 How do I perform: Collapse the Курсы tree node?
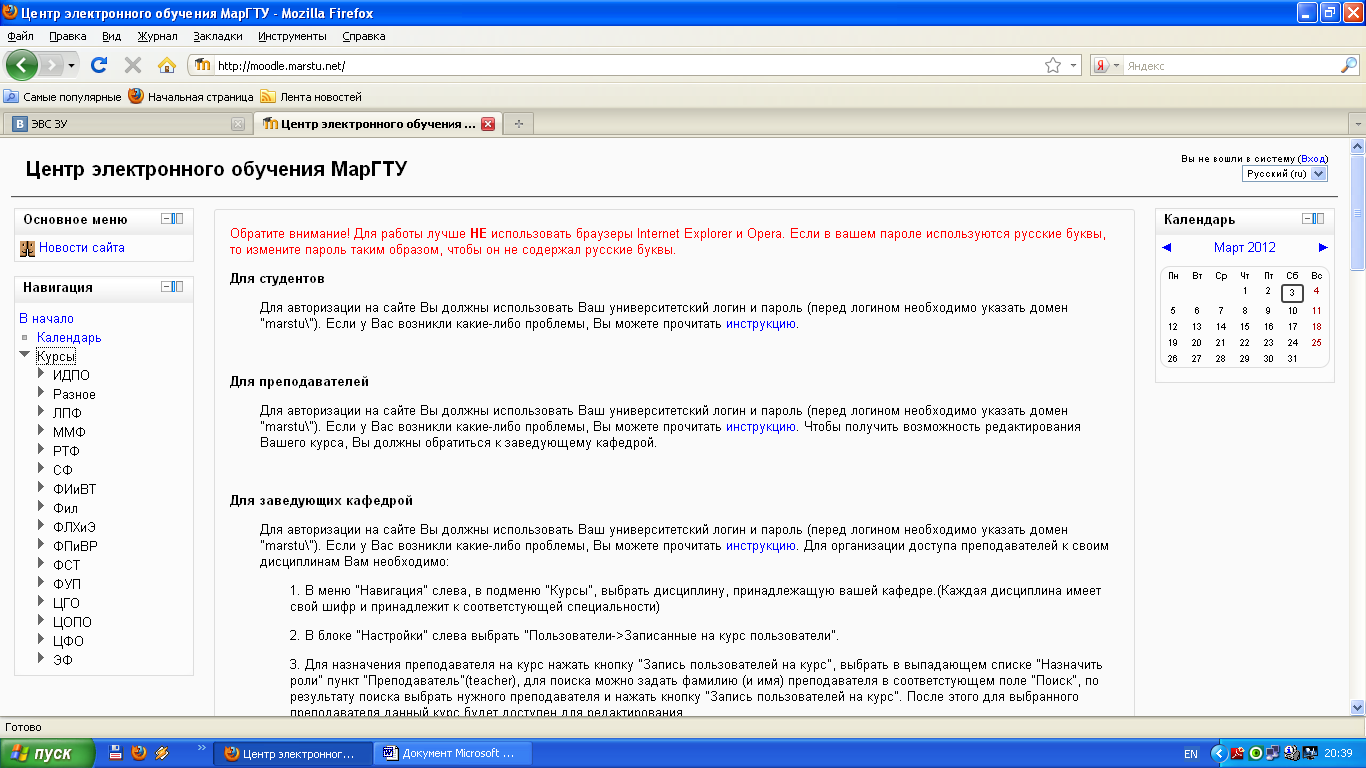click(x=25, y=355)
